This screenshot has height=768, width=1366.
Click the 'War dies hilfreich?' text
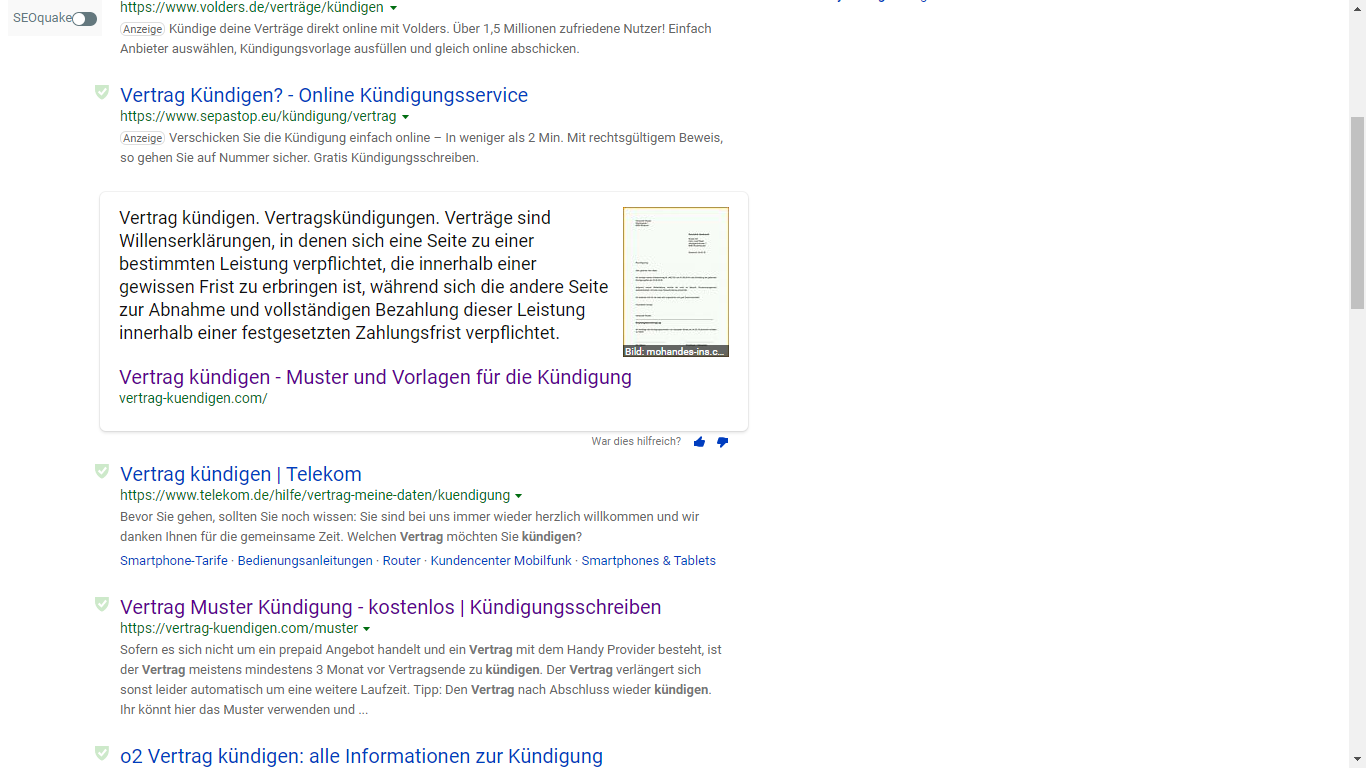click(x=636, y=441)
